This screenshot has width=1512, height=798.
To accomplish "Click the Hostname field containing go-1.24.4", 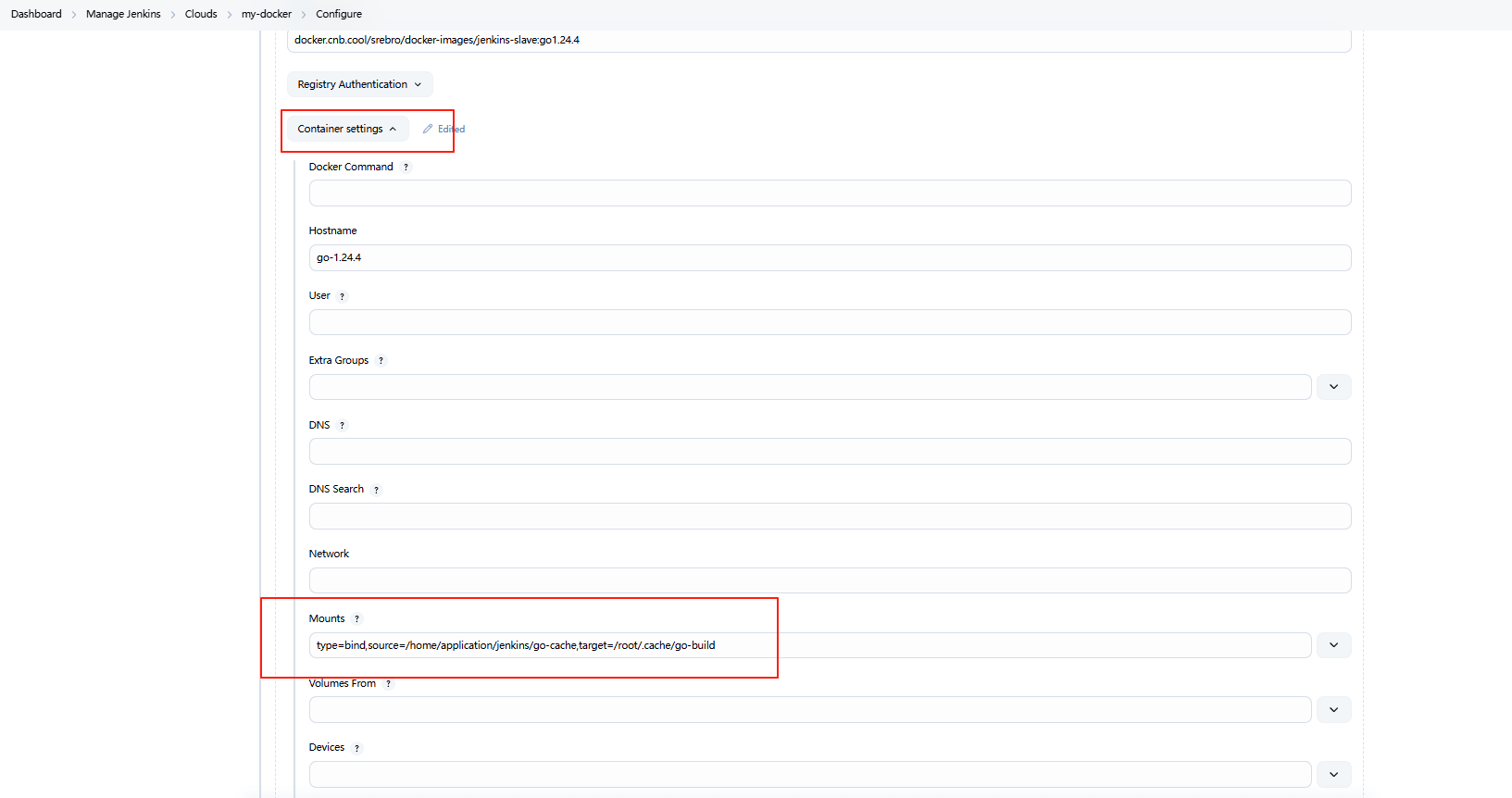I will coord(829,257).
